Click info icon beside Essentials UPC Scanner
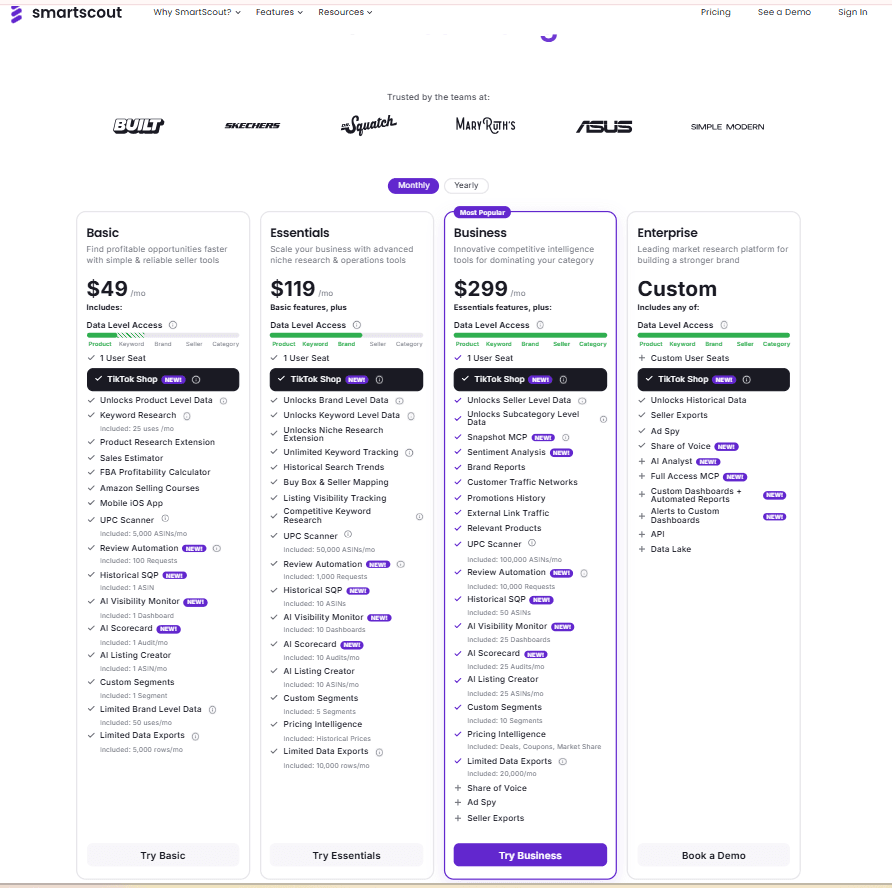The image size is (892, 888). pyautogui.click(x=348, y=534)
